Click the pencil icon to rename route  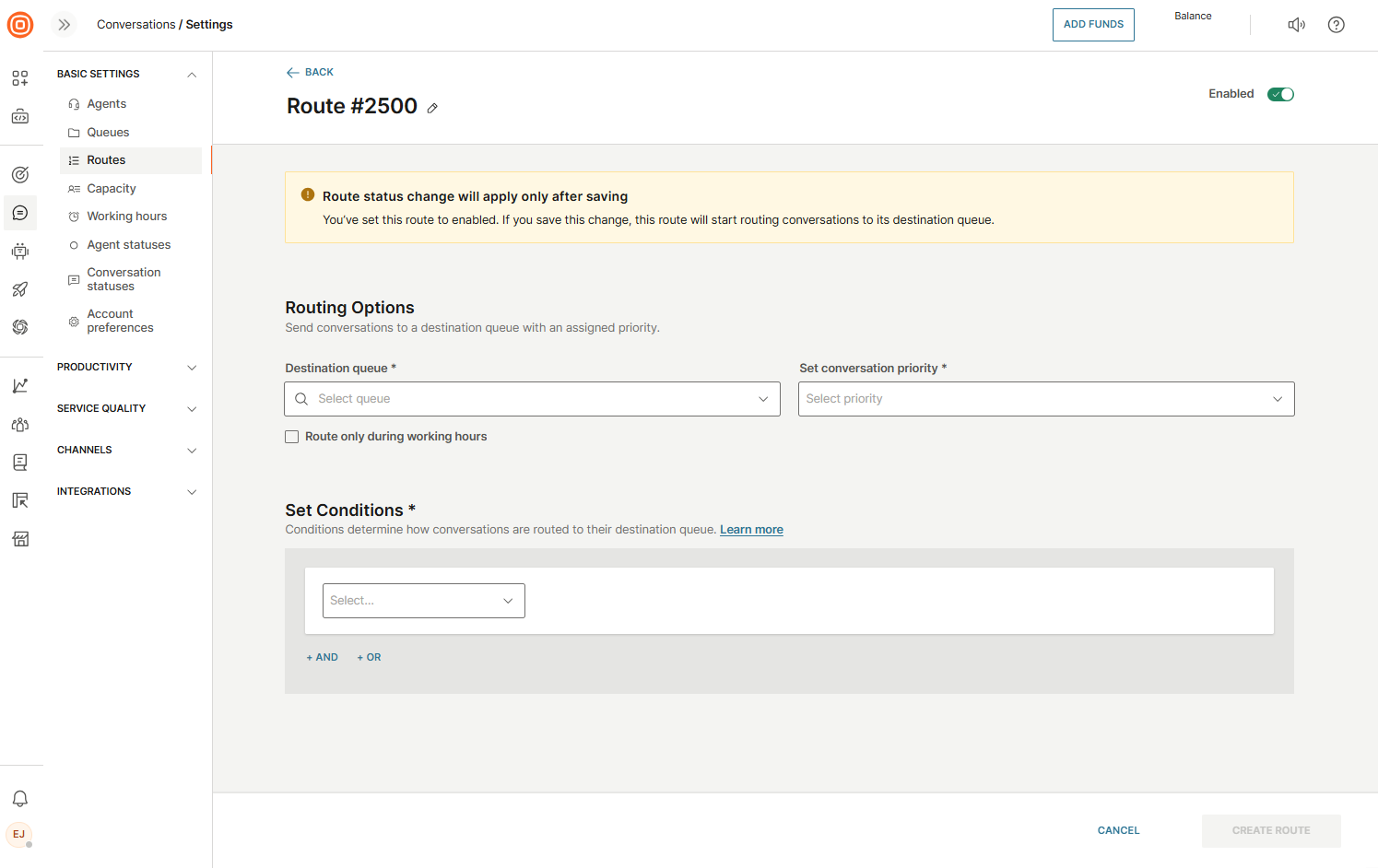click(432, 108)
